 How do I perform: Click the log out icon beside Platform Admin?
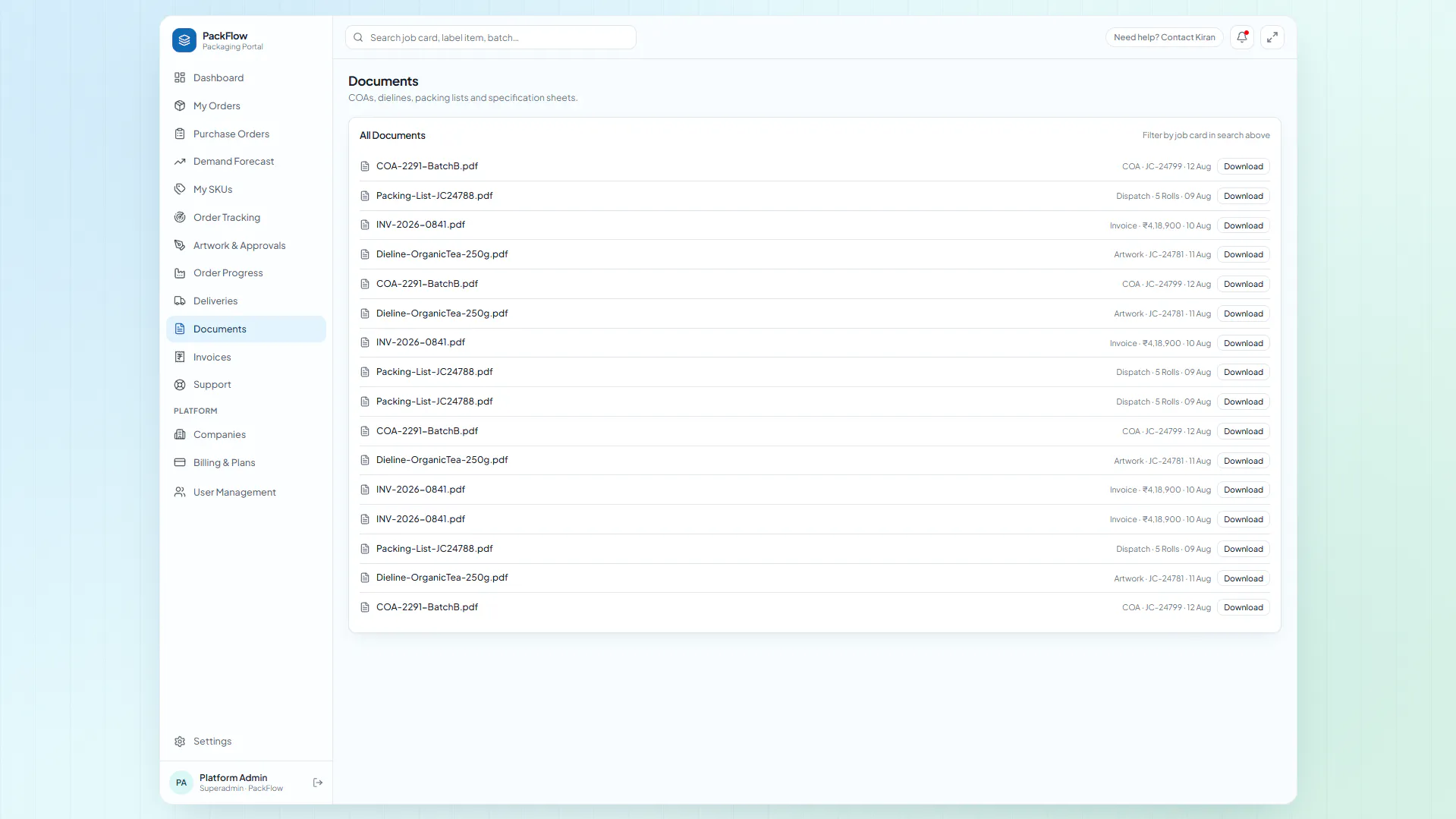(x=318, y=783)
